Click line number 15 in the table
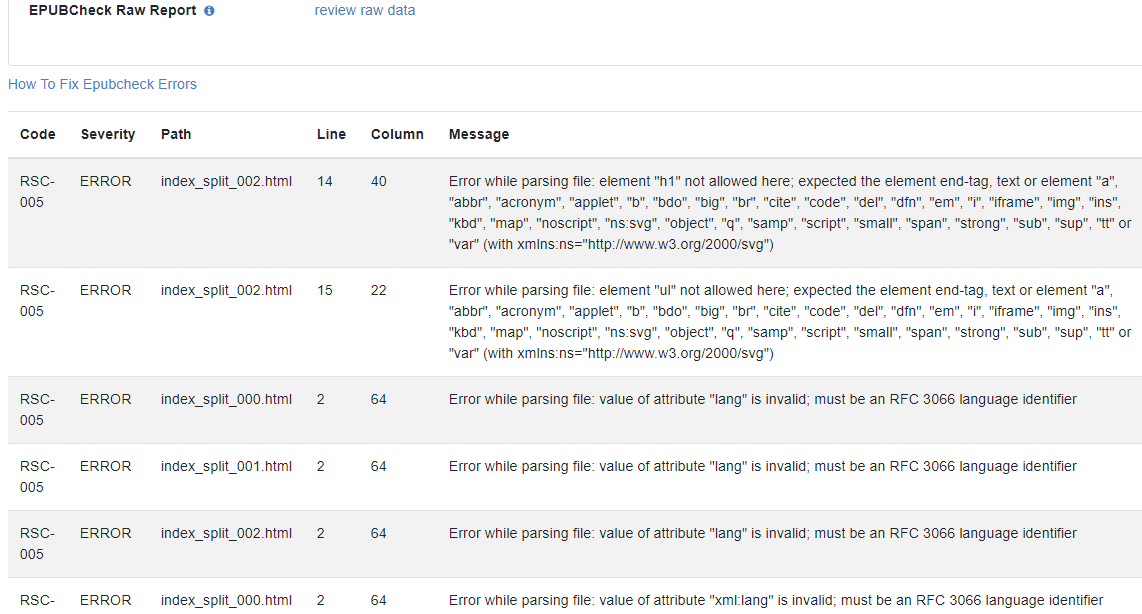Screen dimensions: 1142x614 pyautogui.click(x=324, y=290)
